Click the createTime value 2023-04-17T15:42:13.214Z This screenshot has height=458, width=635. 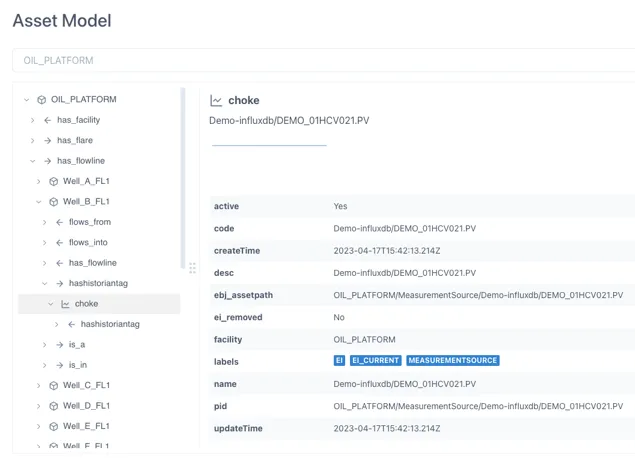pyautogui.click(x=387, y=251)
